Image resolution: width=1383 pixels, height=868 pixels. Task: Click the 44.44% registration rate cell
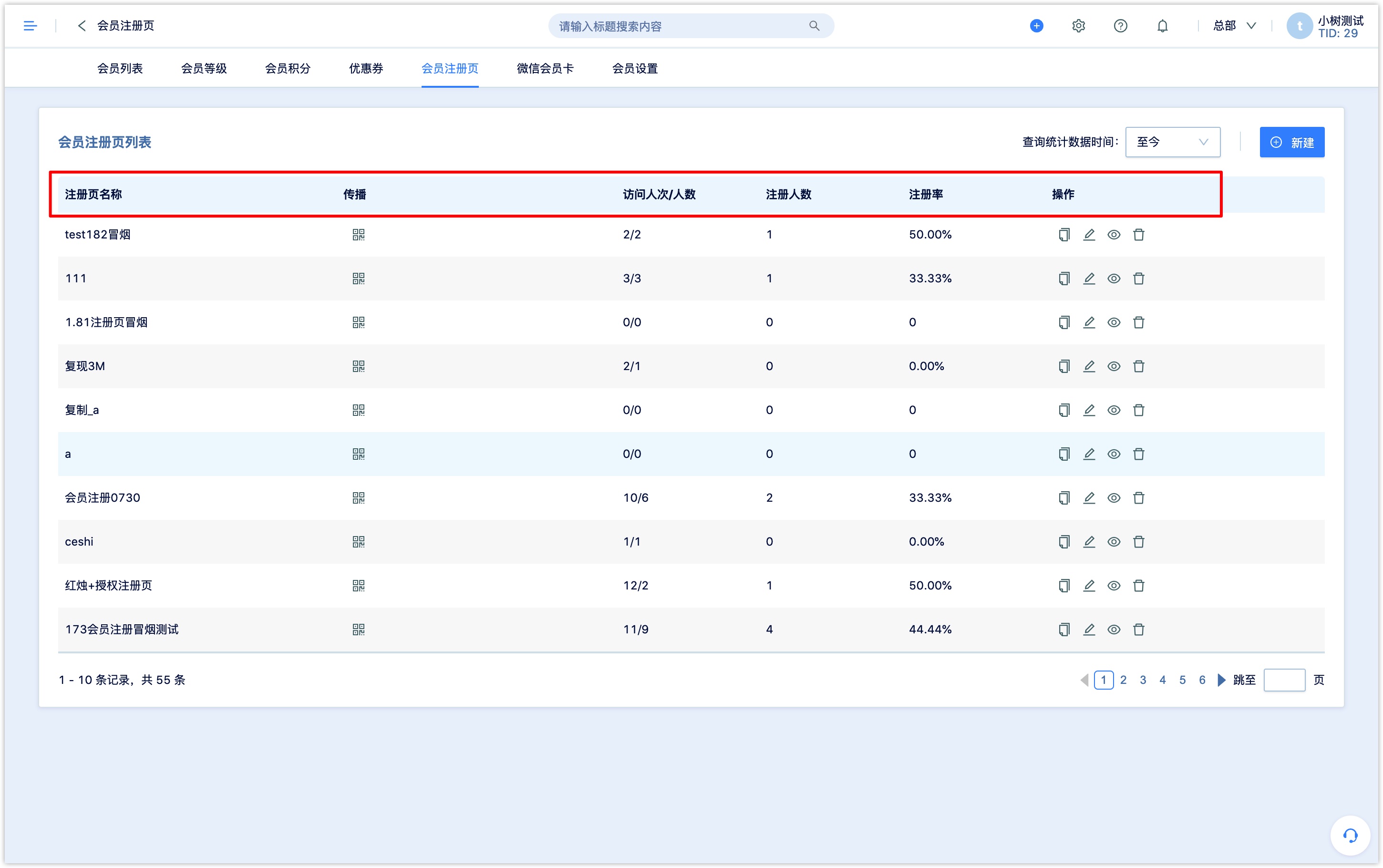[x=930, y=630]
